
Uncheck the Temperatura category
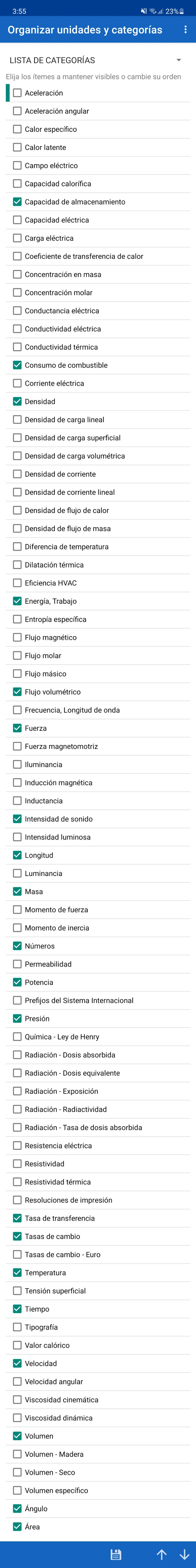17,1272
